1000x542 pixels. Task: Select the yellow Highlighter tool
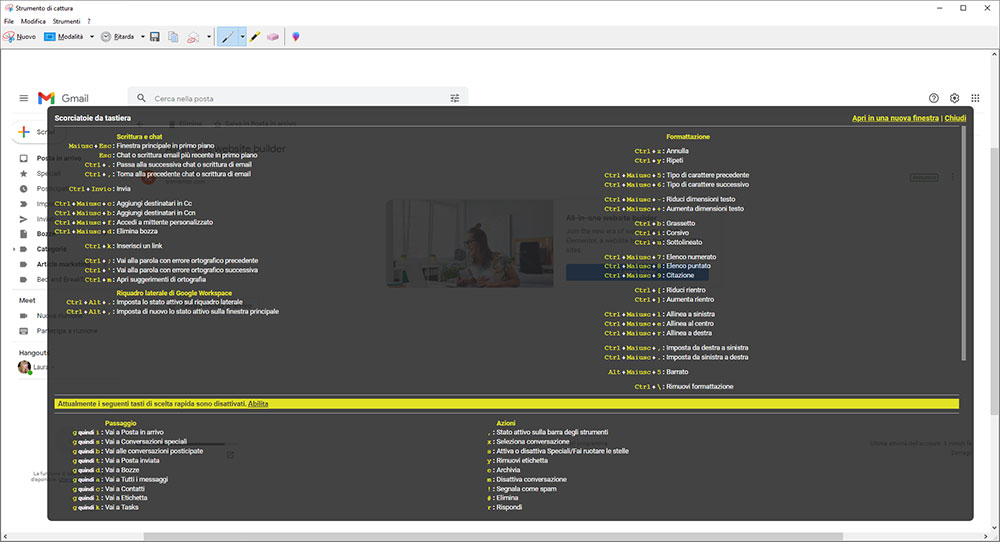tap(255, 37)
